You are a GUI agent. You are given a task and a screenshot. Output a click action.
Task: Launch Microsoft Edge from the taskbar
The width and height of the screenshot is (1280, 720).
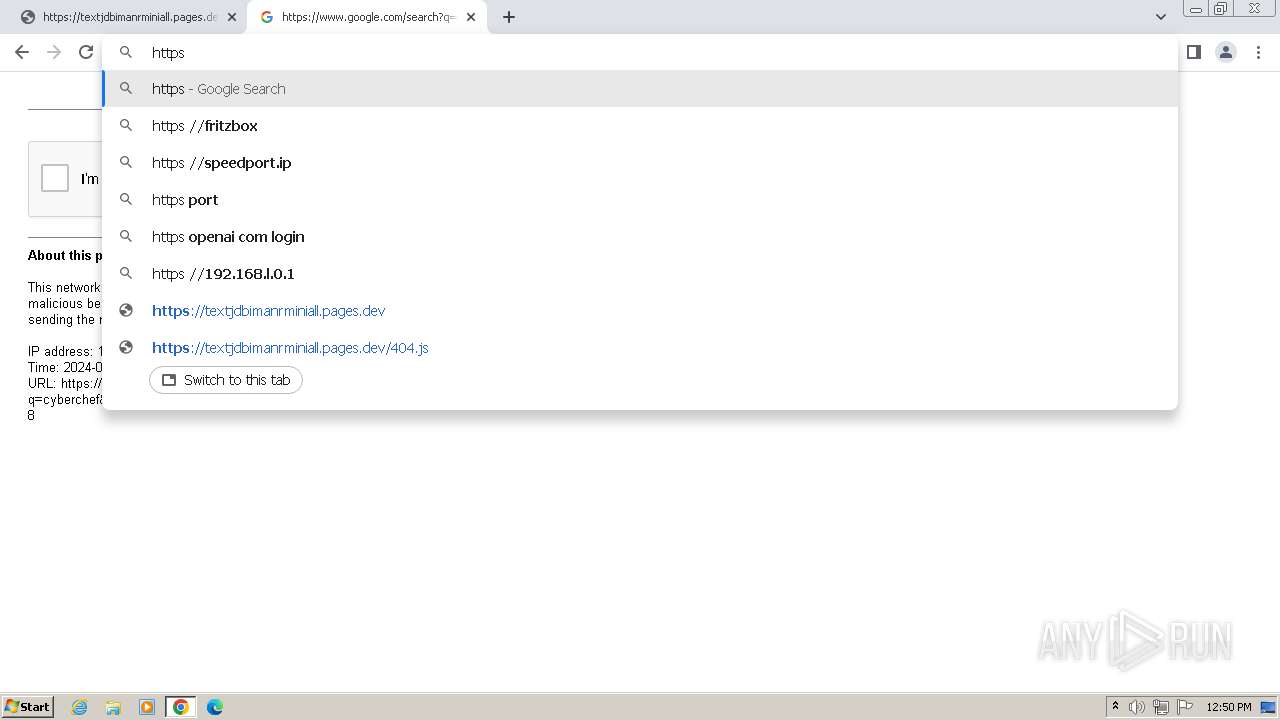(215, 707)
